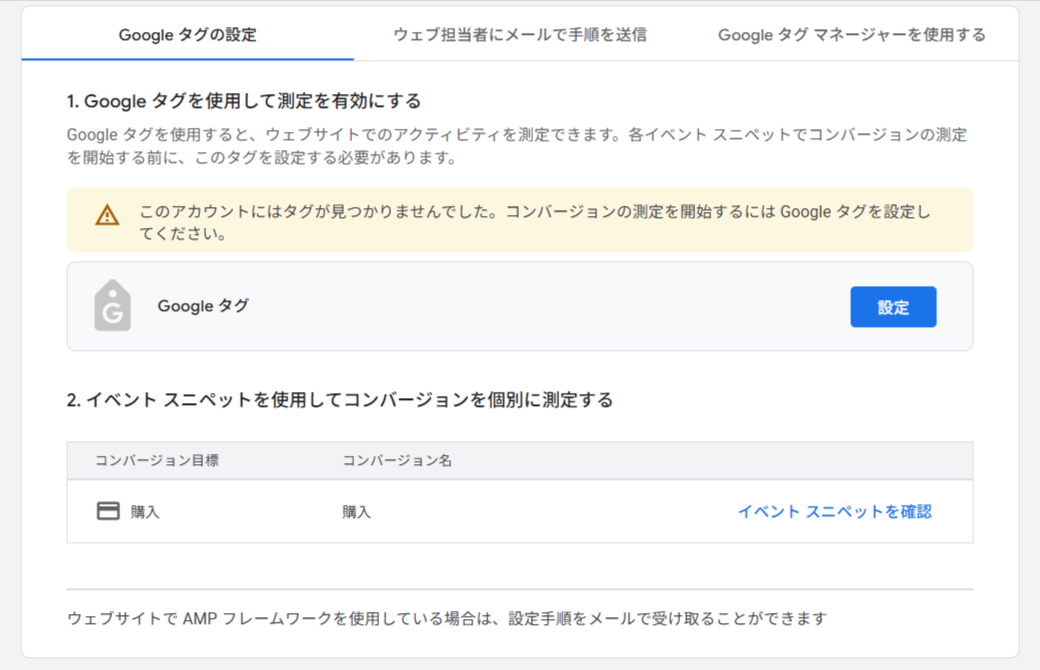Click the yellow warning triangle icon
Screen dimensions: 1040x670
tap(107, 215)
